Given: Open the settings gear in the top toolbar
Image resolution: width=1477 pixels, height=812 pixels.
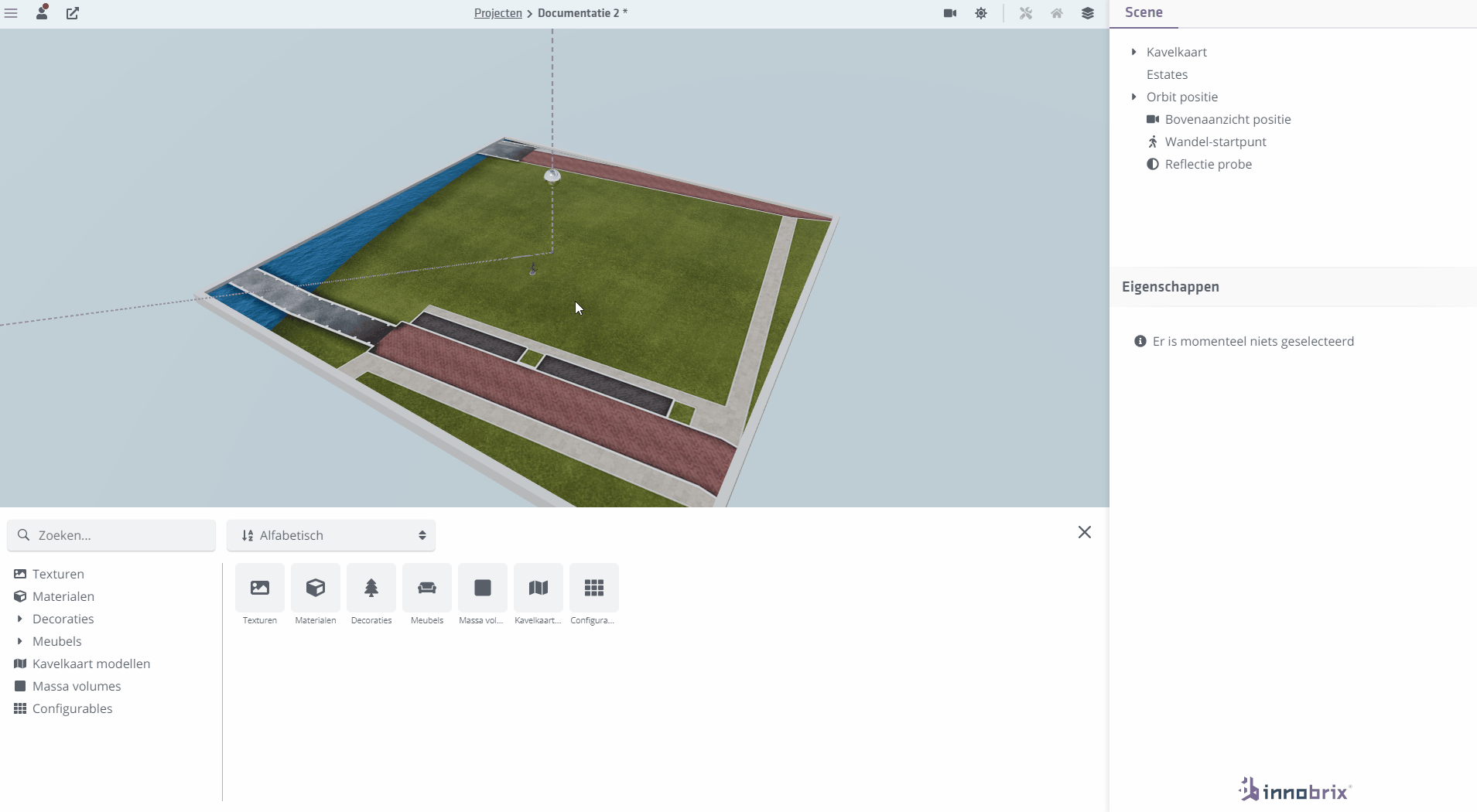Looking at the screenshot, I should pyautogui.click(x=982, y=13).
